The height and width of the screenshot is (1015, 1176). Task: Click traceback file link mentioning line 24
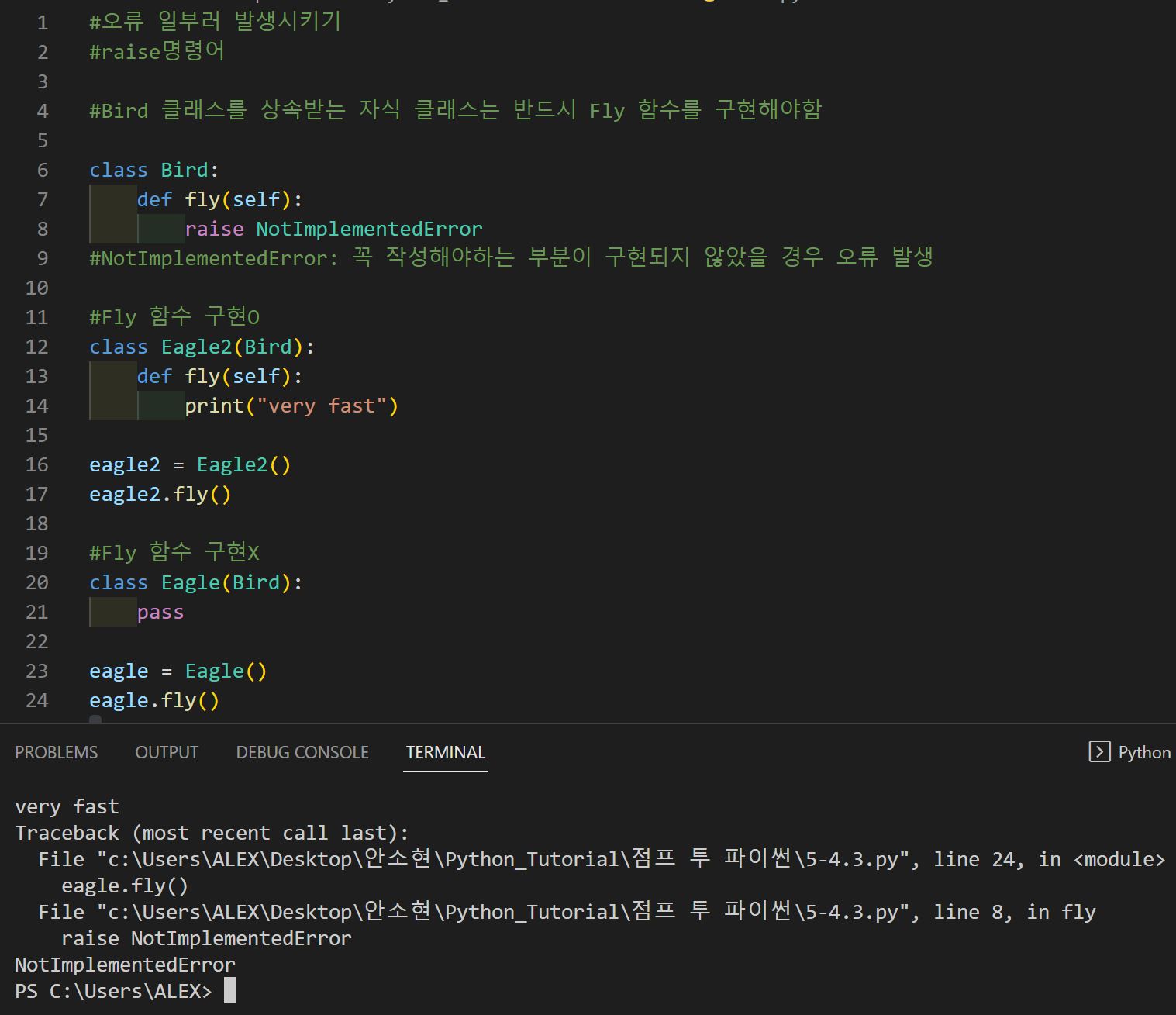point(602,859)
